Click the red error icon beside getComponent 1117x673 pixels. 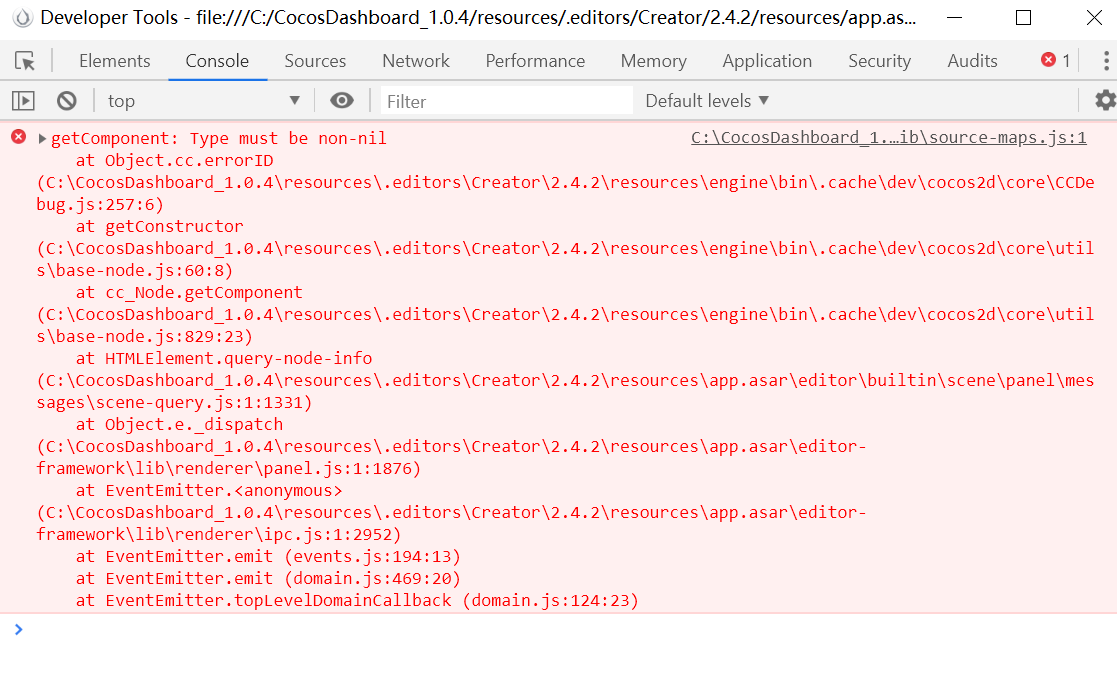click(19, 137)
